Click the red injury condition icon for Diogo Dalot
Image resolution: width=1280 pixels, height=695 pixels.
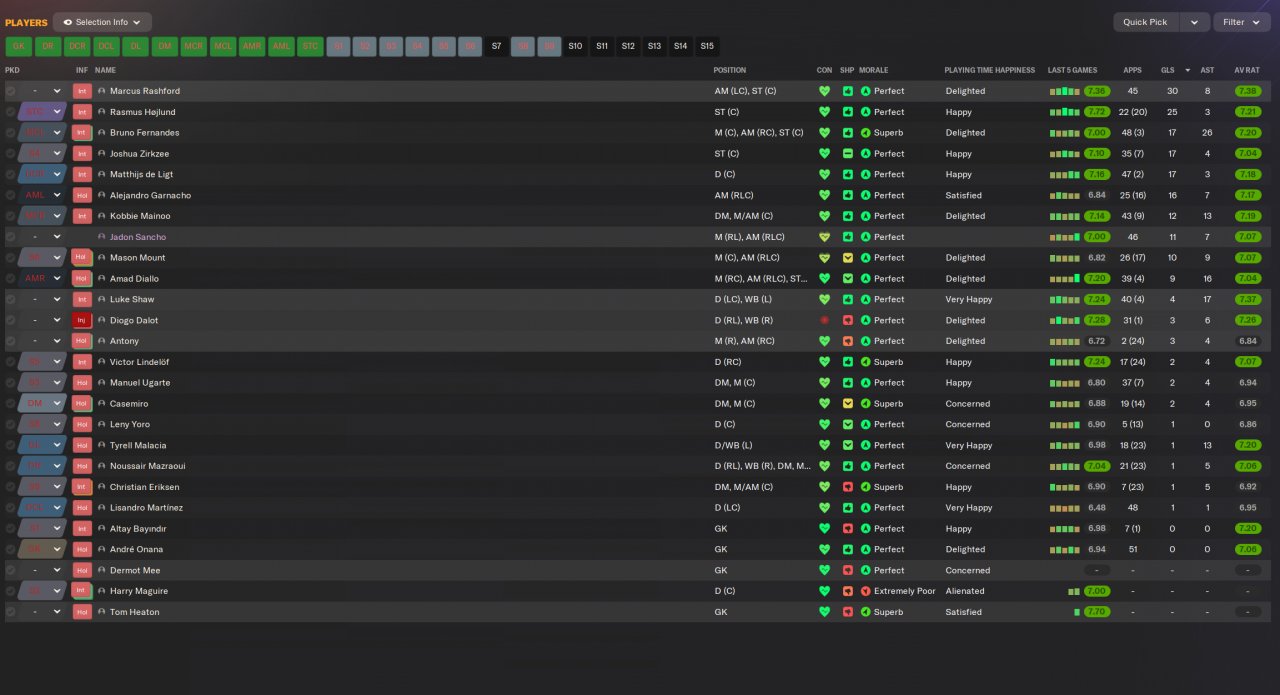[824, 320]
